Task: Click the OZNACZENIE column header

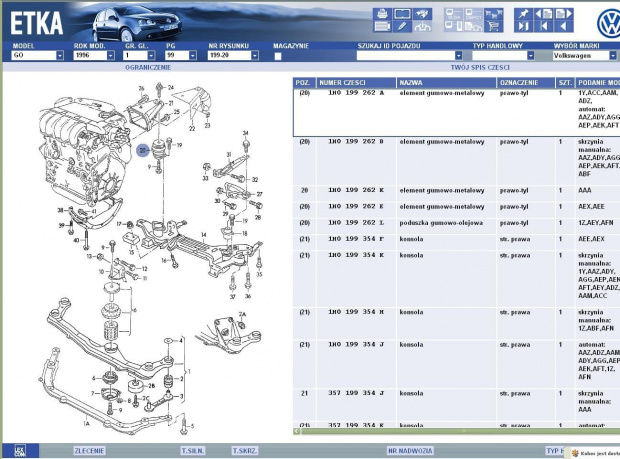Action: (x=526, y=83)
